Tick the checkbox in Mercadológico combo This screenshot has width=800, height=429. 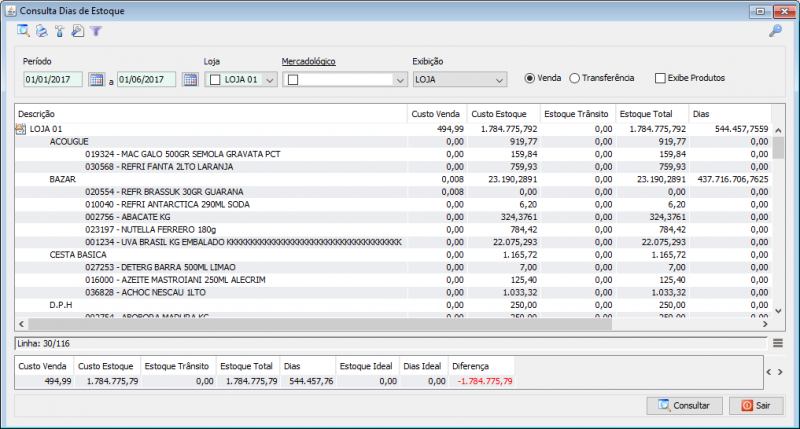point(293,80)
